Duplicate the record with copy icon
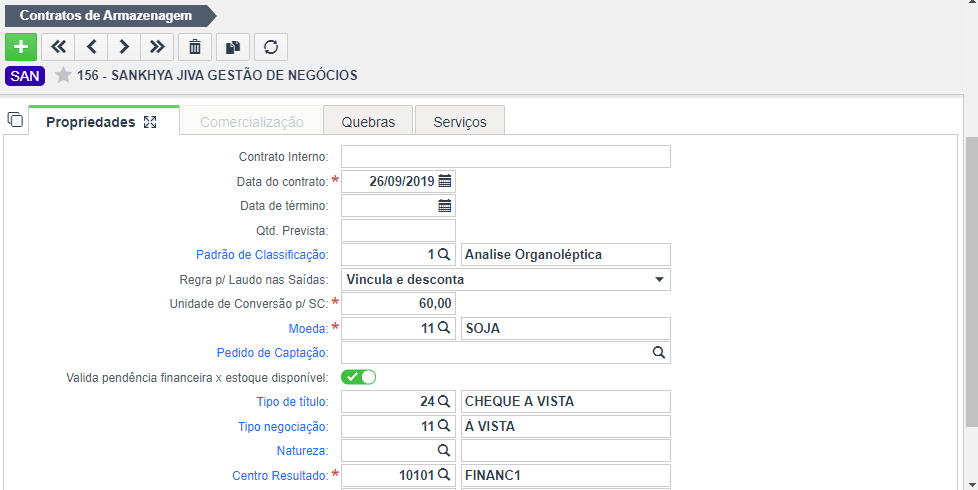The width and height of the screenshot is (978, 490). (233, 47)
